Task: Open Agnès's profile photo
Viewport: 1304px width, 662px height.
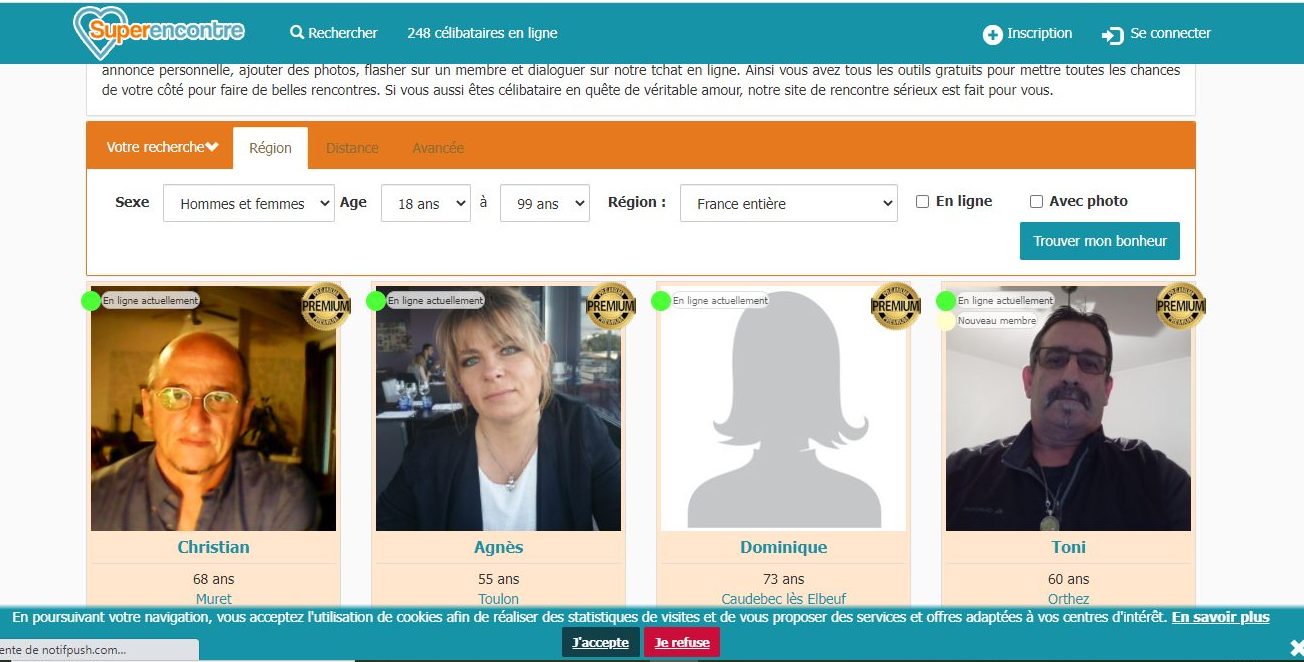Action: (498, 408)
